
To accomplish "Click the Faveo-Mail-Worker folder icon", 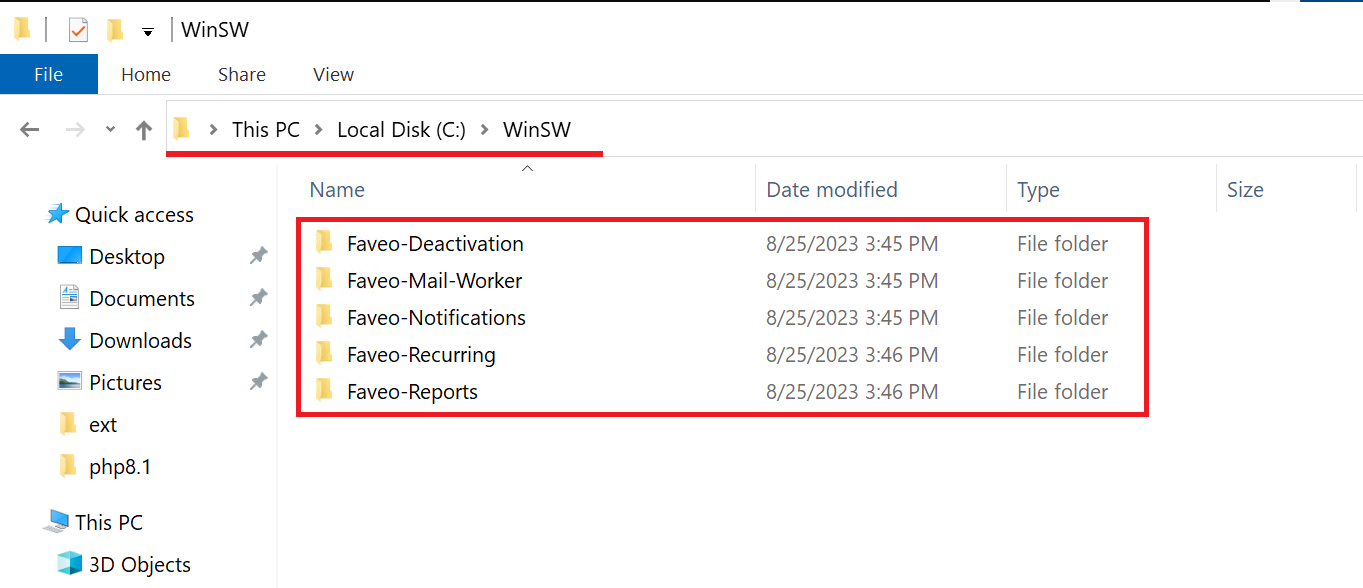I will click(x=323, y=279).
